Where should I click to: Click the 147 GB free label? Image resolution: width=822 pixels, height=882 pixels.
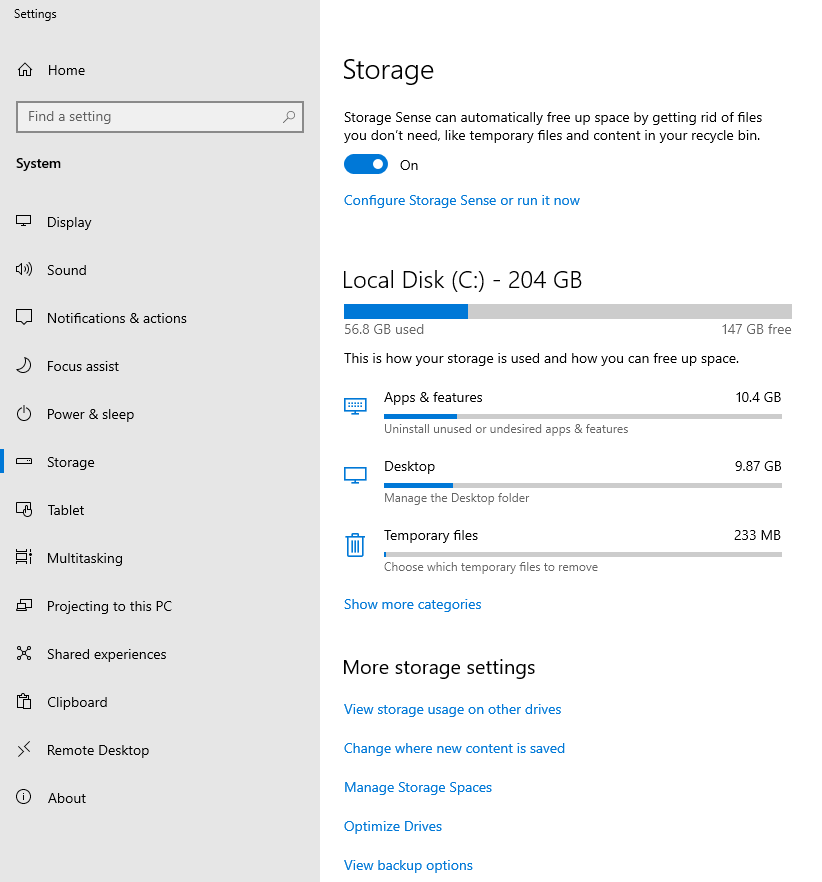[x=756, y=329]
